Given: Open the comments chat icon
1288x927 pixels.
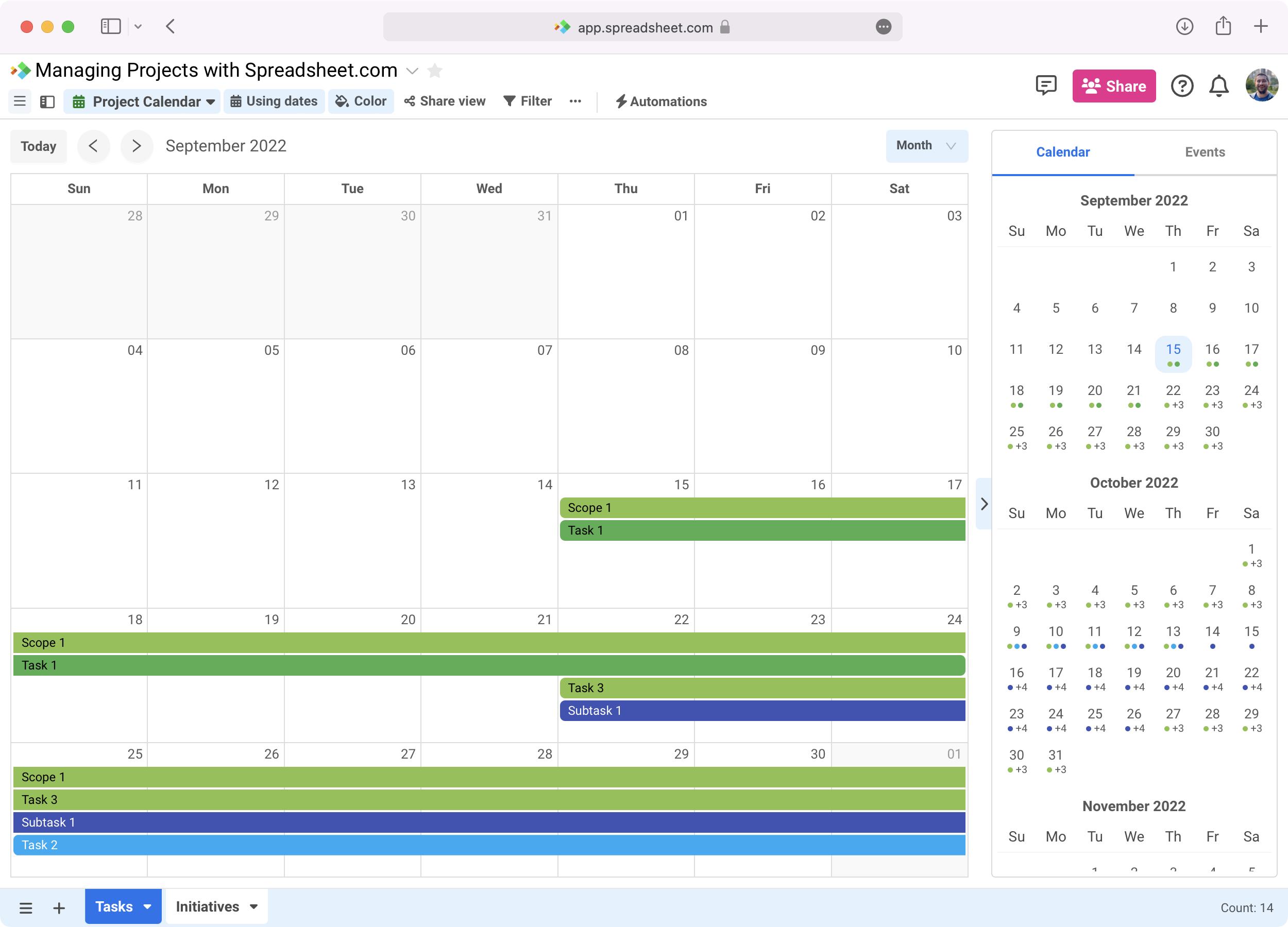Looking at the screenshot, I should pyautogui.click(x=1045, y=85).
